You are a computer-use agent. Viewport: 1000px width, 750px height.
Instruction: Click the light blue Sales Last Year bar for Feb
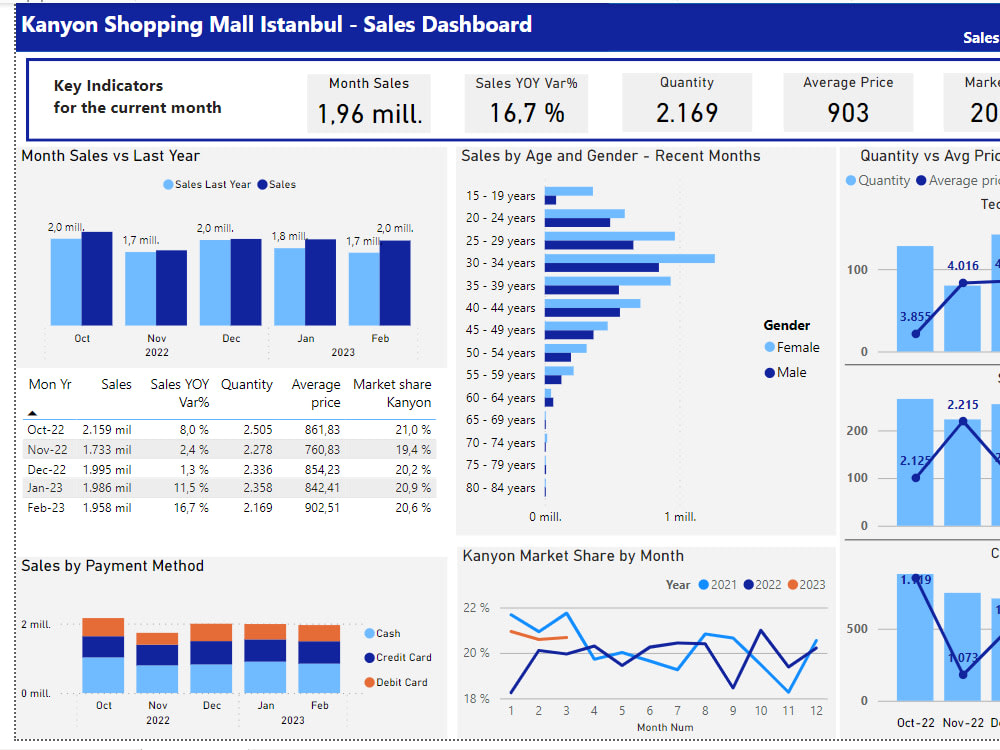tap(364, 290)
